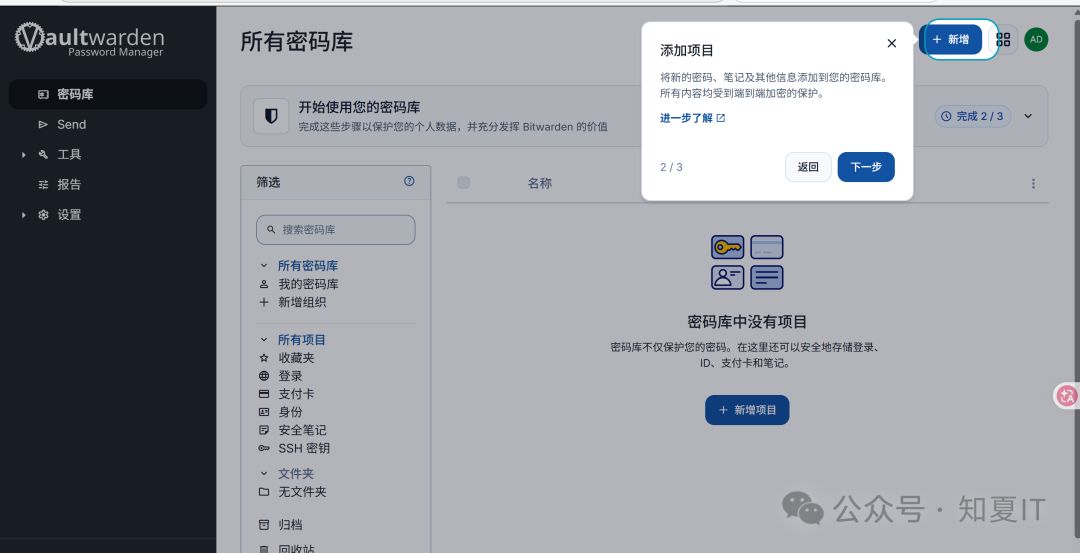Click the ID icon beside 身份

pyautogui.click(x=264, y=412)
